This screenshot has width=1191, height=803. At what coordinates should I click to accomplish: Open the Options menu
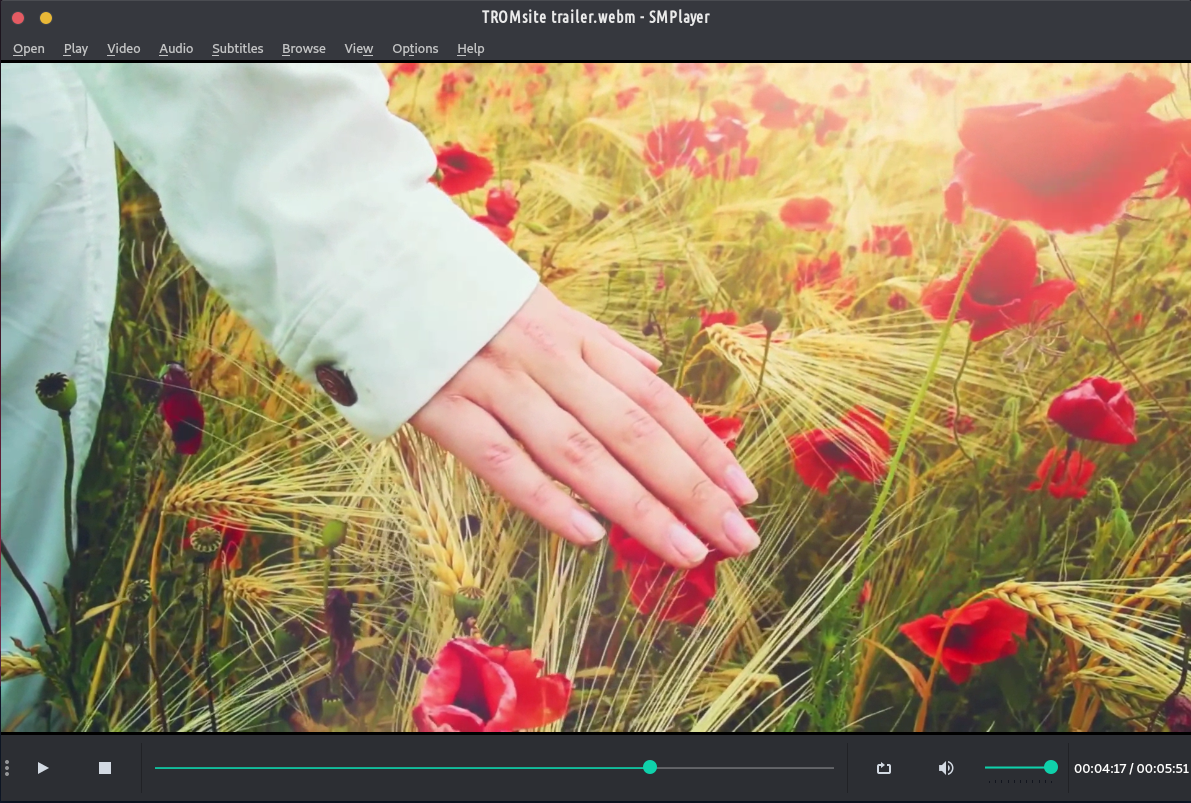pos(415,48)
